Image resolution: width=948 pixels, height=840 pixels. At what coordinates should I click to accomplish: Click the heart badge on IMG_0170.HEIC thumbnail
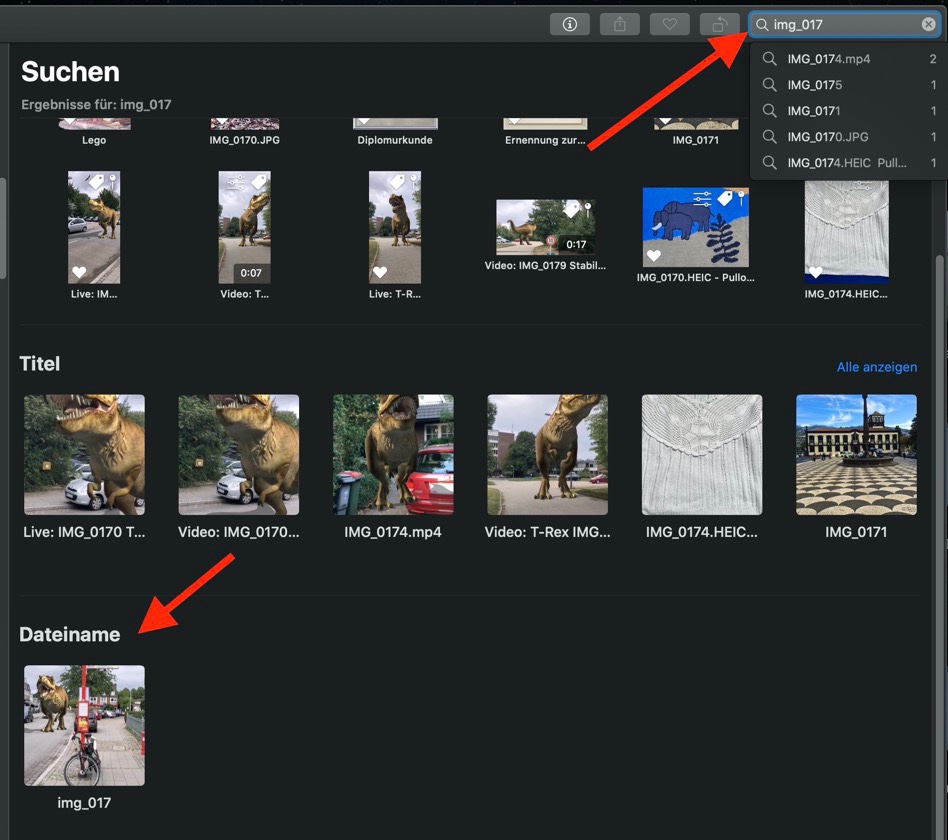pos(654,256)
